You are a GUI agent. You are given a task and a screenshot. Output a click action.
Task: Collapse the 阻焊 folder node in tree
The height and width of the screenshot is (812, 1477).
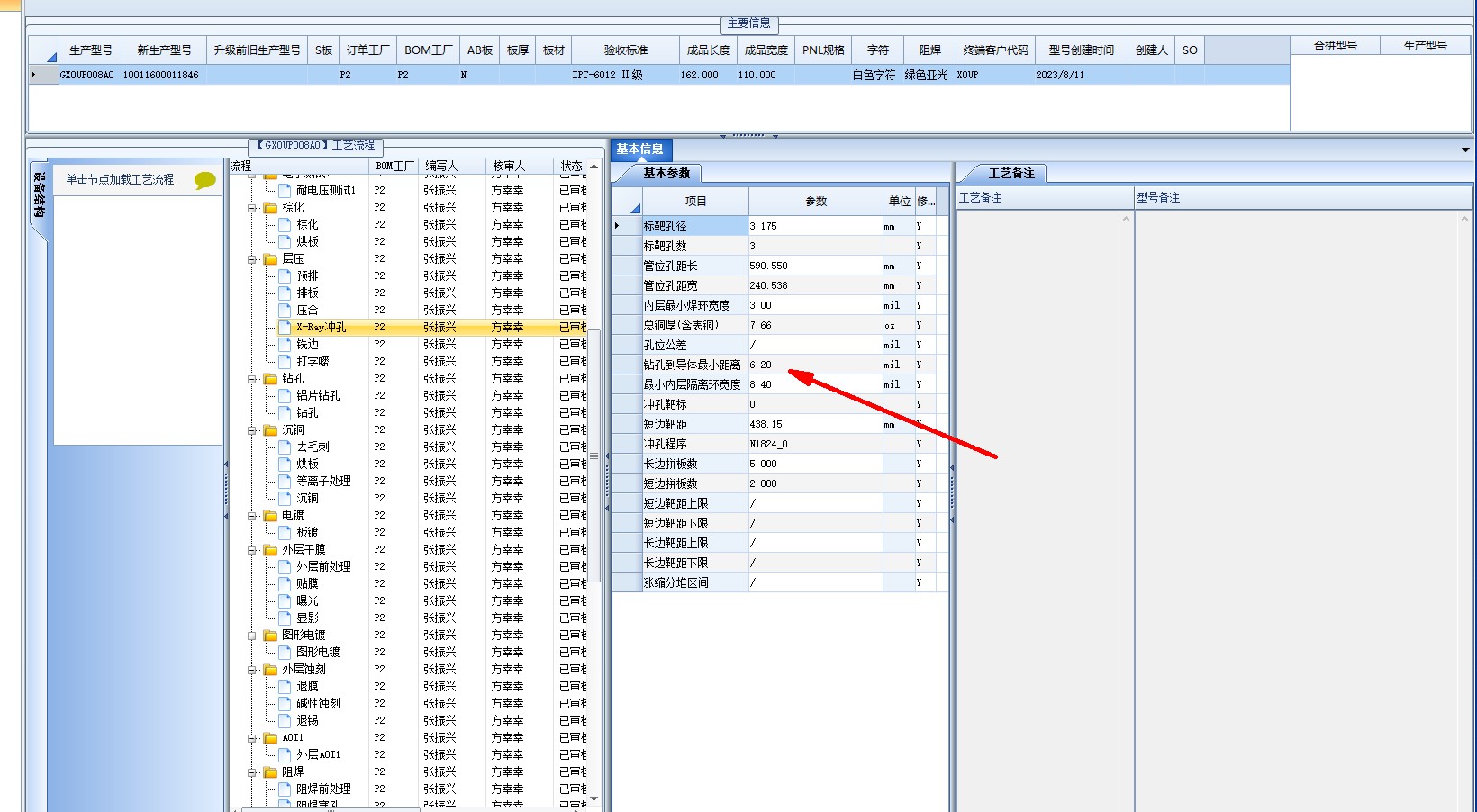253,772
